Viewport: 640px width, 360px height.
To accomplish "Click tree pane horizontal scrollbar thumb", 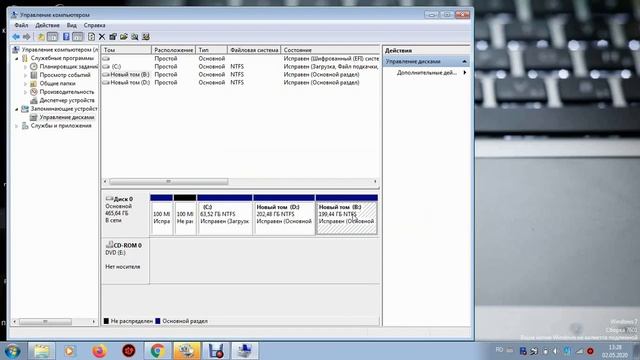I will (45, 322).
